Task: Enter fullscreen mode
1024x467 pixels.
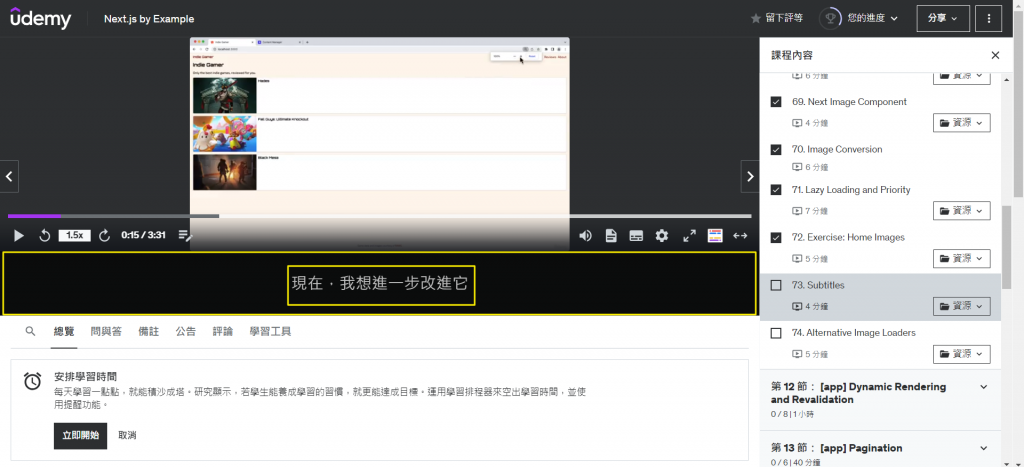Action: point(689,236)
